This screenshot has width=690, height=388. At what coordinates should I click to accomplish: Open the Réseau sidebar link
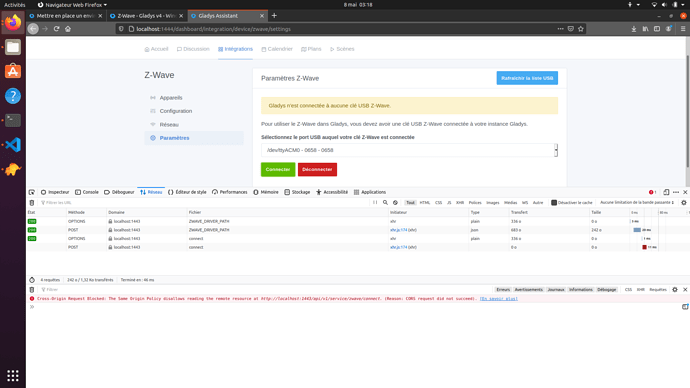[169, 124]
